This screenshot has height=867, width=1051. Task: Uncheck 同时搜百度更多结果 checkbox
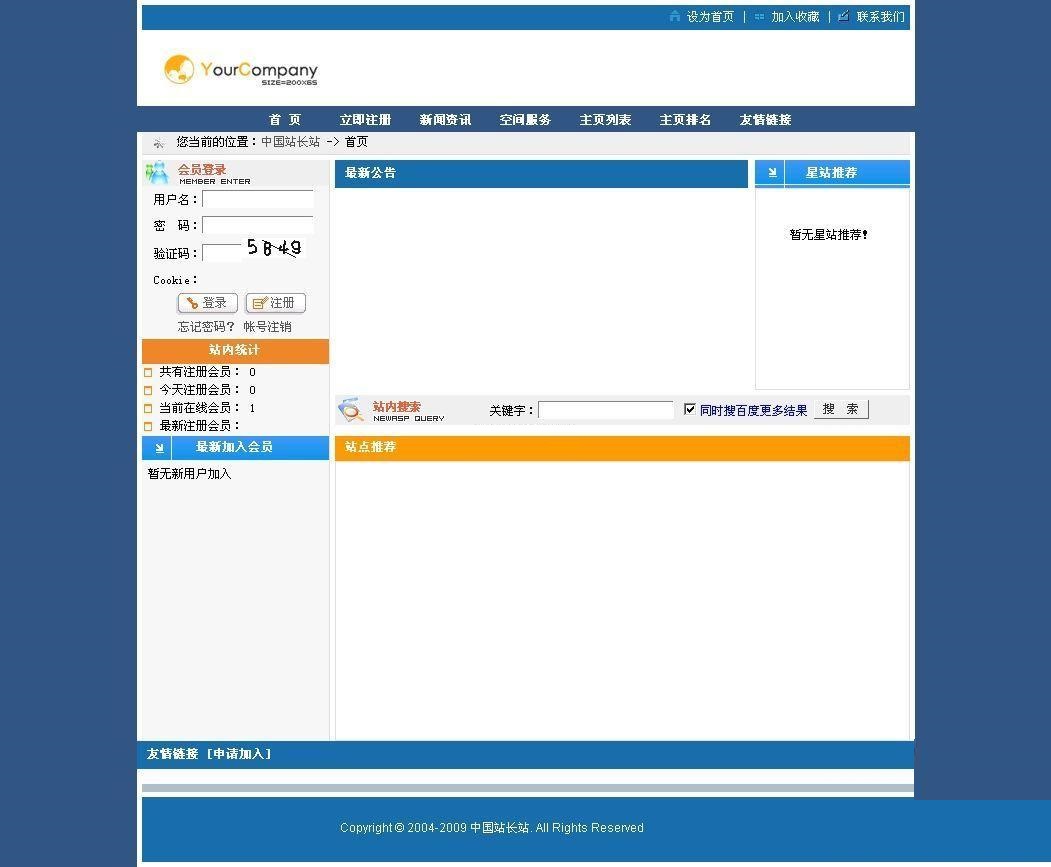click(690, 409)
